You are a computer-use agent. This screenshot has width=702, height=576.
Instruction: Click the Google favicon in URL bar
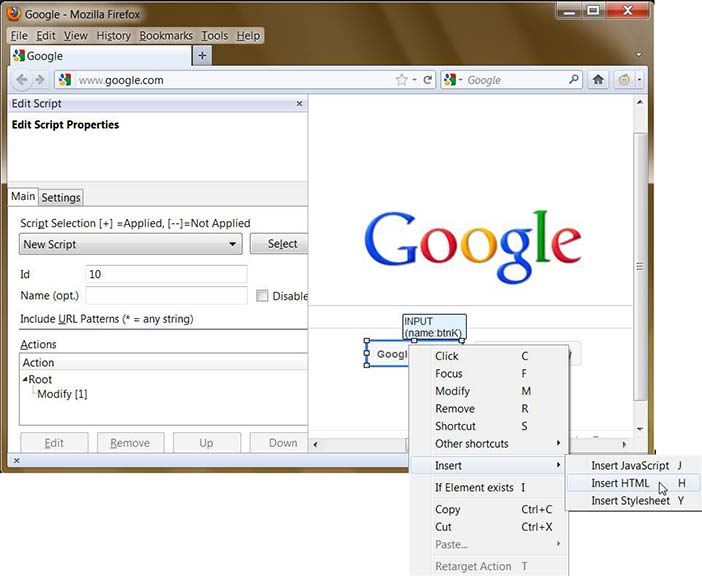pyautogui.click(x=65, y=80)
